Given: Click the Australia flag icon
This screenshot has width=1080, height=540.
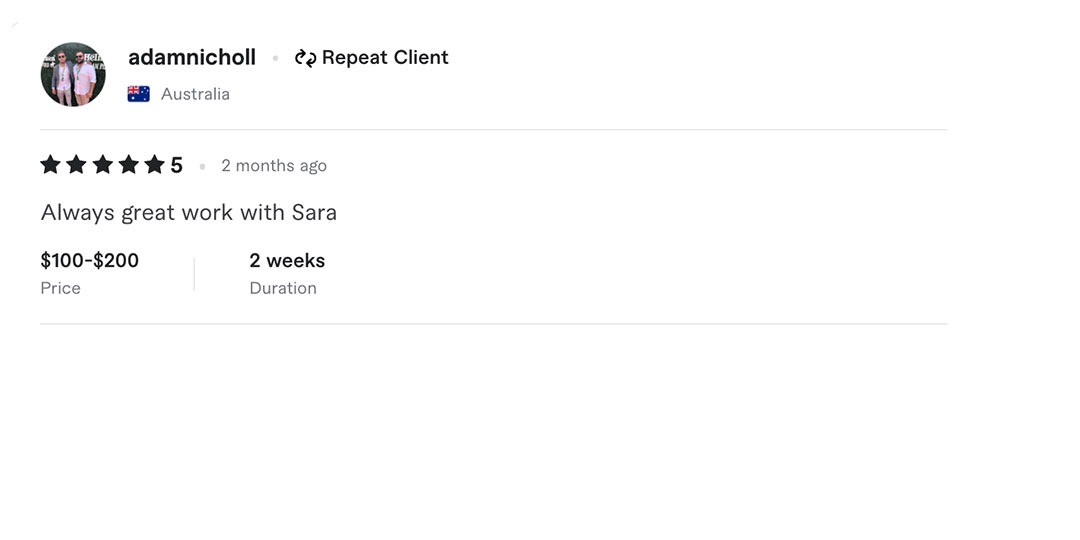Looking at the screenshot, I should [139, 94].
